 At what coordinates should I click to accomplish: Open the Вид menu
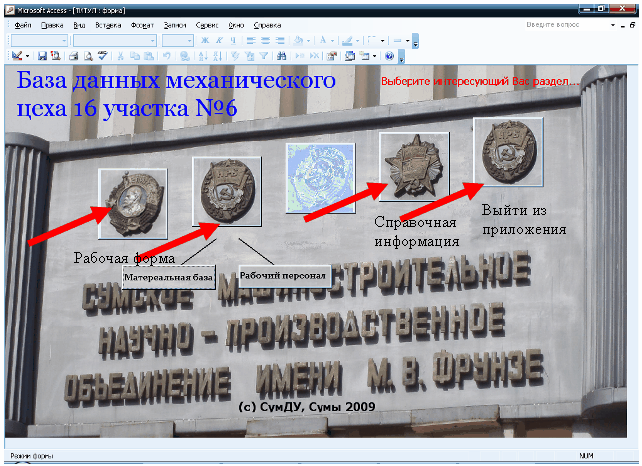click(x=79, y=25)
